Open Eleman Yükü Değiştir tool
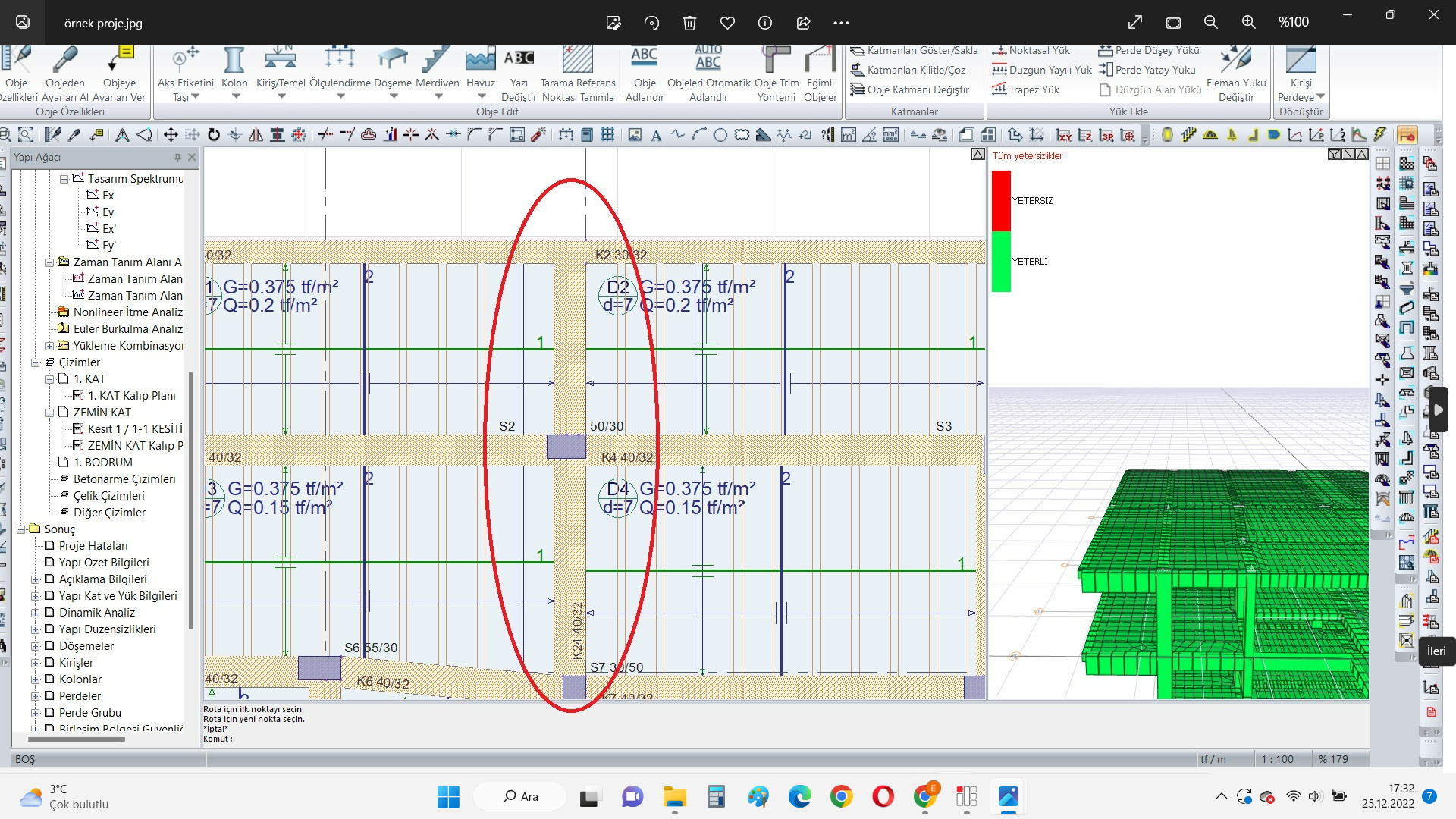Image resolution: width=1456 pixels, height=819 pixels. pyautogui.click(x=1236, y=74)
